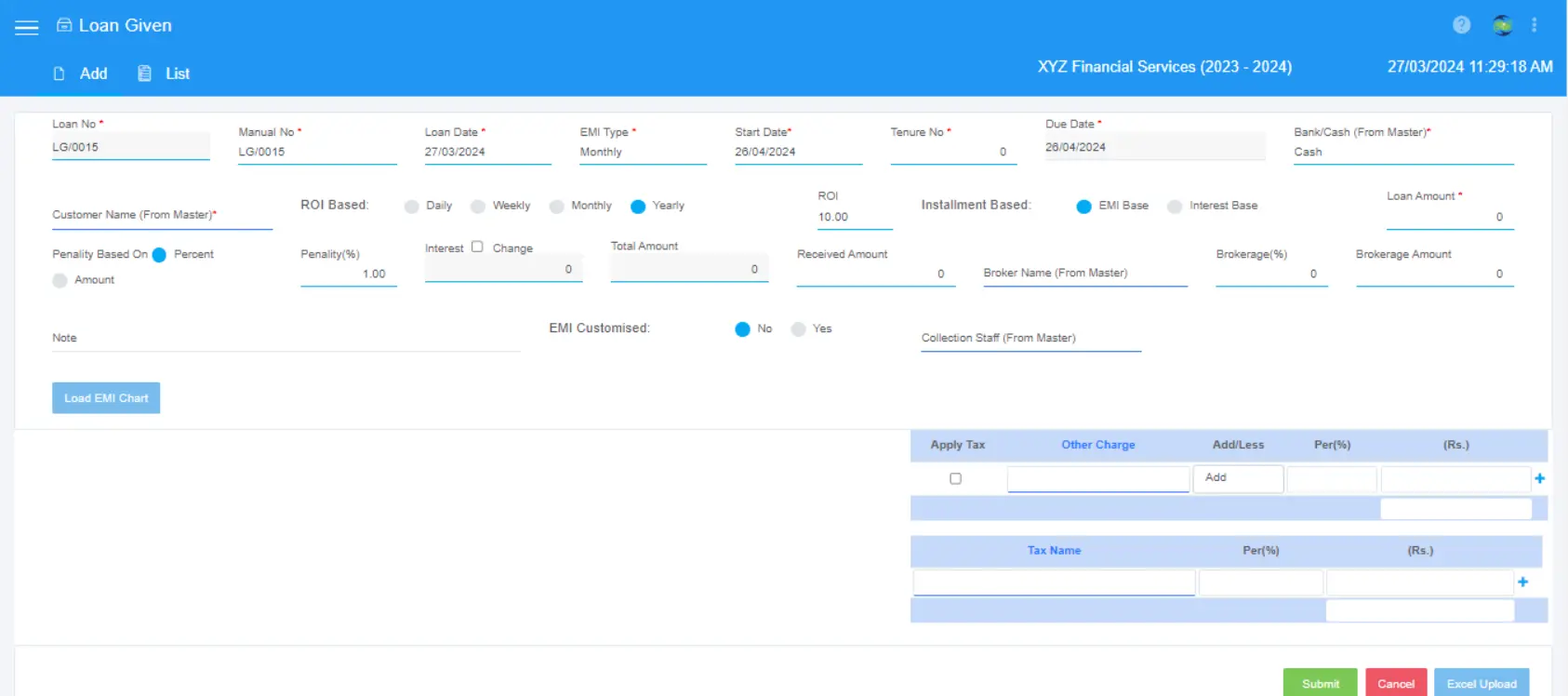Click Other Charge Per(%) input box
This screenshot has width=1568, height=696.
pos(1331,479)
